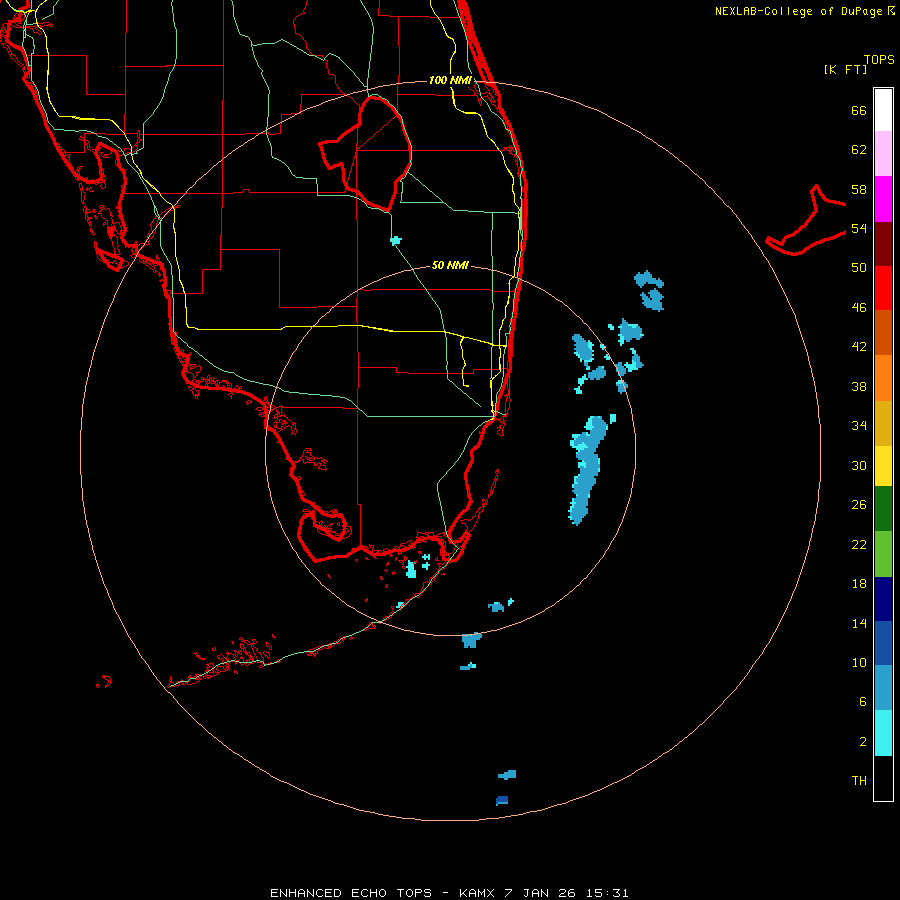
Task: Click the 'TH' legend label
Action: coord(859,781)
